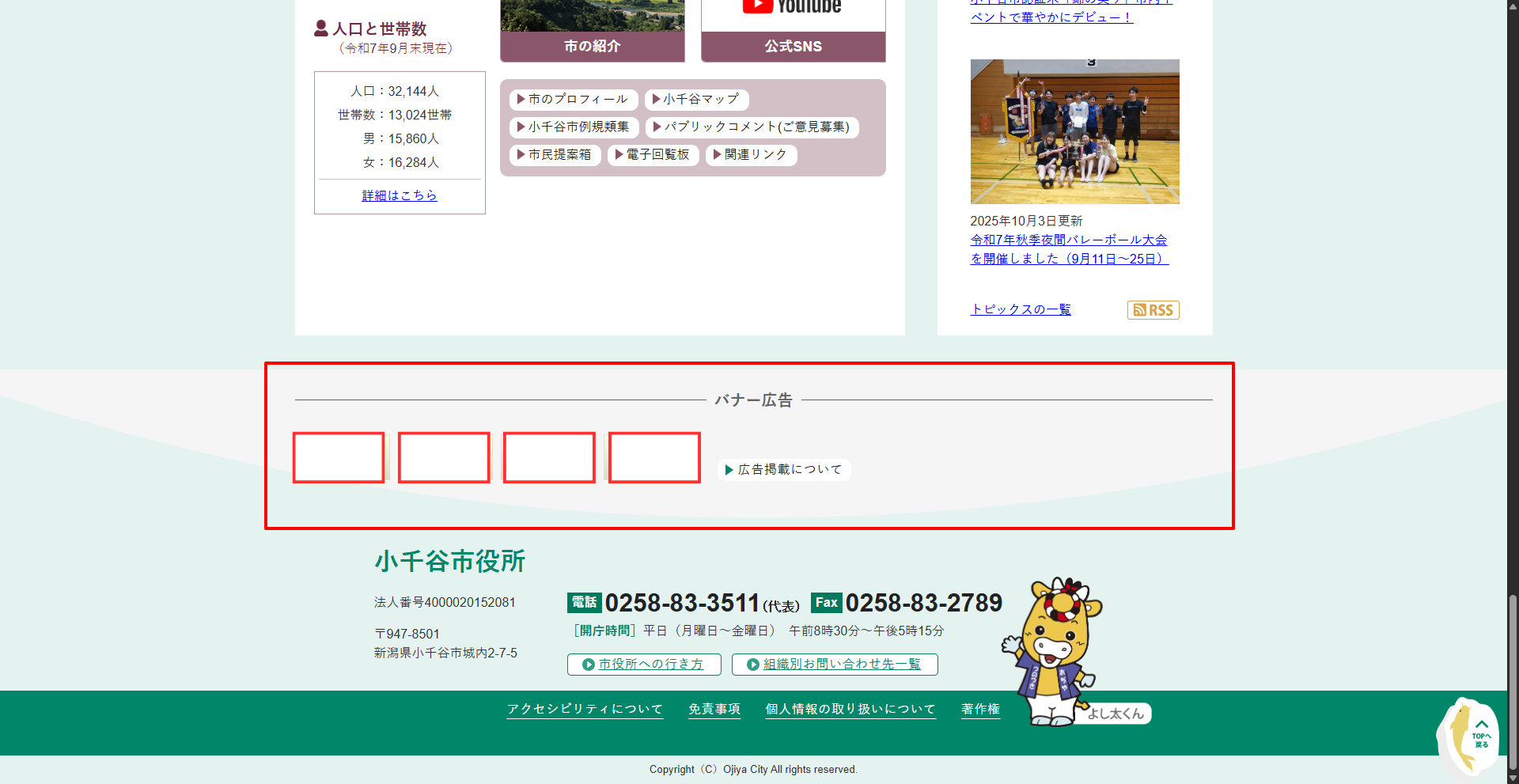Click the first banner ad slot

click(x=339, y=457)
